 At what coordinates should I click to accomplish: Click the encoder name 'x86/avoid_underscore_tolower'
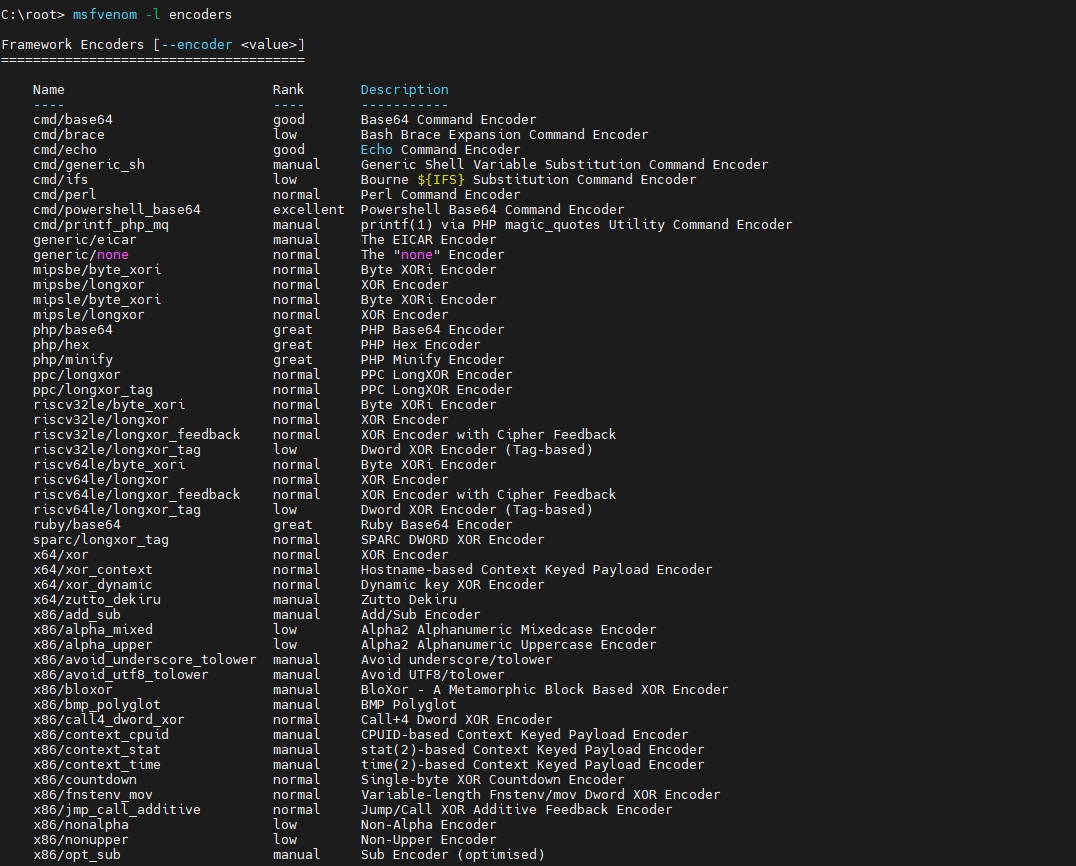pyautogui.click(x=145, y=660)
